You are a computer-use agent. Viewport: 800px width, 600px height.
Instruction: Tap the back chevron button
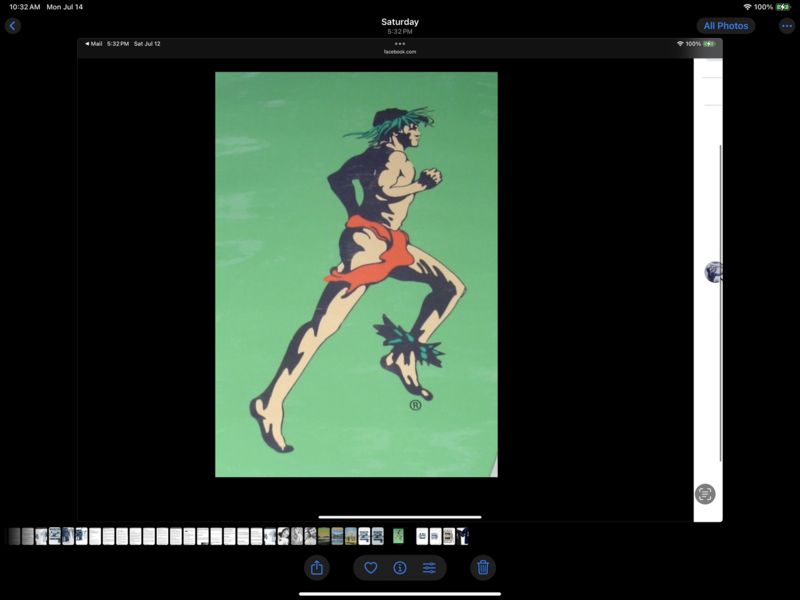pyautogui.click(x=12, y=26)
